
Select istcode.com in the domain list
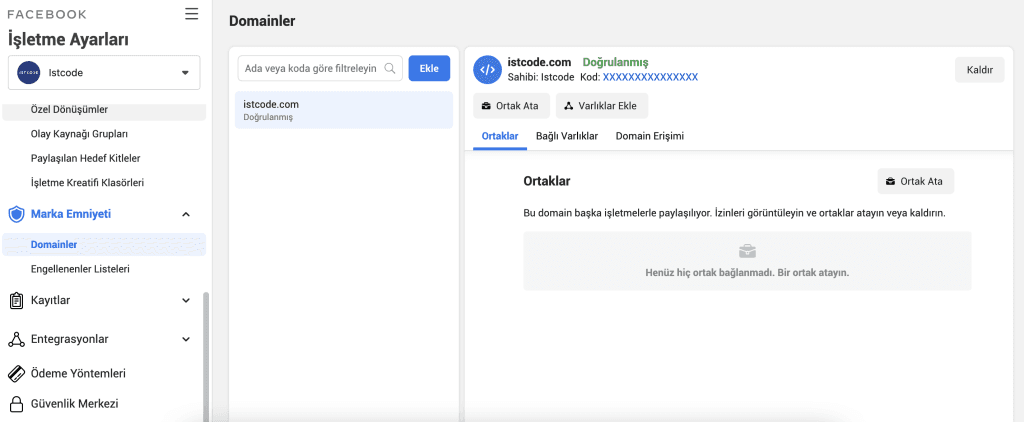click(343, 110)
